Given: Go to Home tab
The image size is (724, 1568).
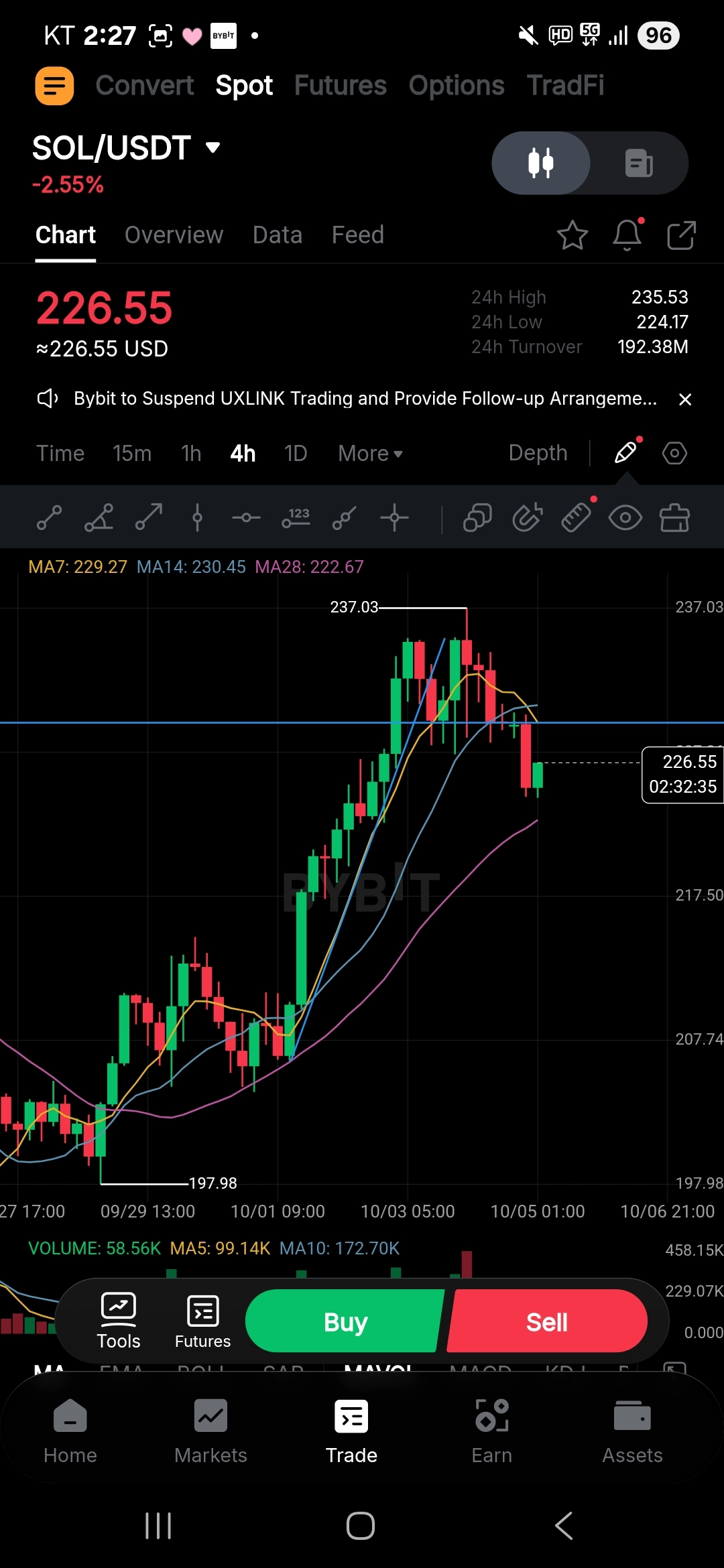Looking at the screenshot, I should (70, 1432).
